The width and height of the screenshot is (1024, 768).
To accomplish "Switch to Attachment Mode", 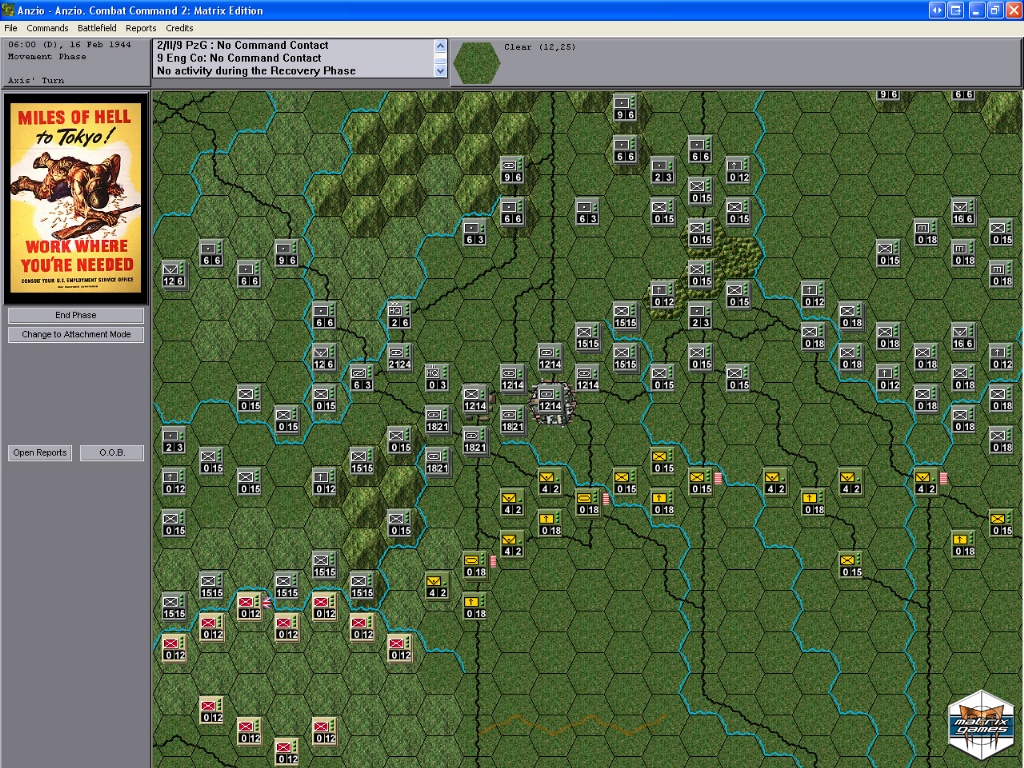I will (76, 334).
